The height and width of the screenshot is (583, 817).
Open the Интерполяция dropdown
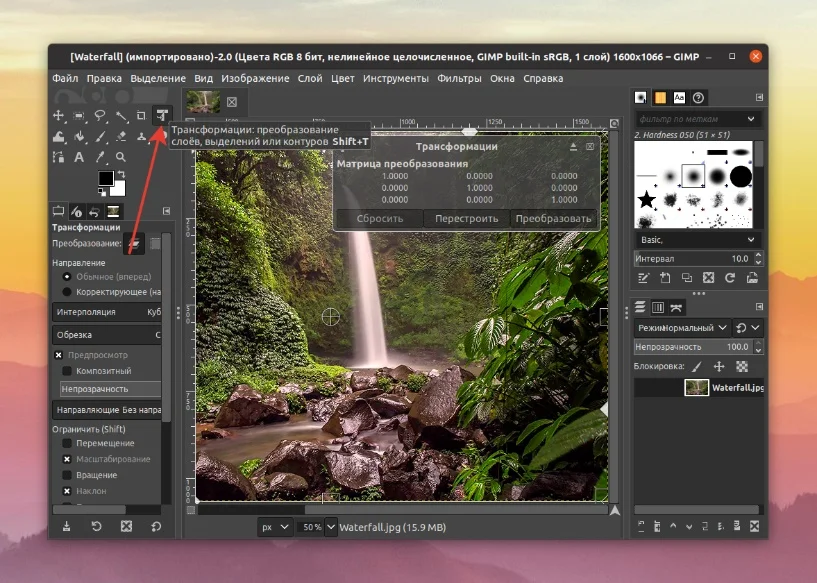pyautogui.click(x=106, y=312)
